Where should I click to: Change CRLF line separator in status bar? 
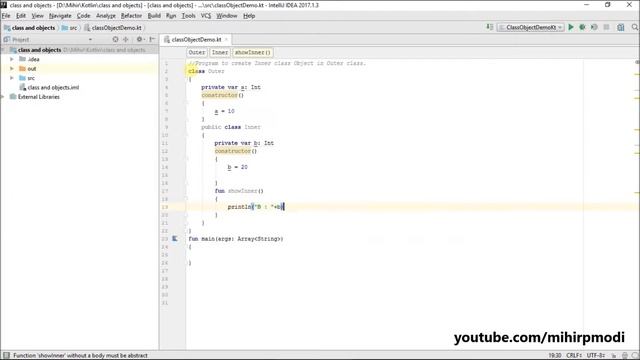click(x=574, y=356)
